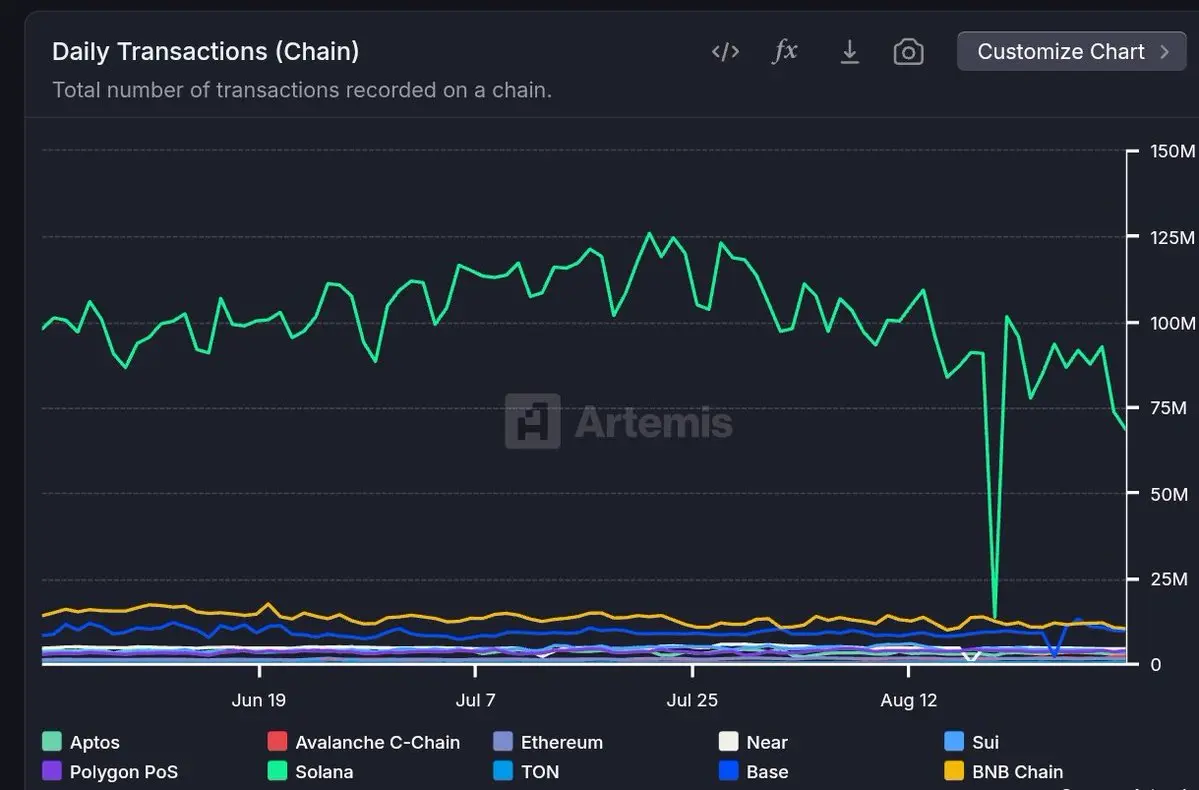This screenshot has width=1199, height=790.
Task: Click the 100M y-axis label
Action: (x=1172, y=323)
